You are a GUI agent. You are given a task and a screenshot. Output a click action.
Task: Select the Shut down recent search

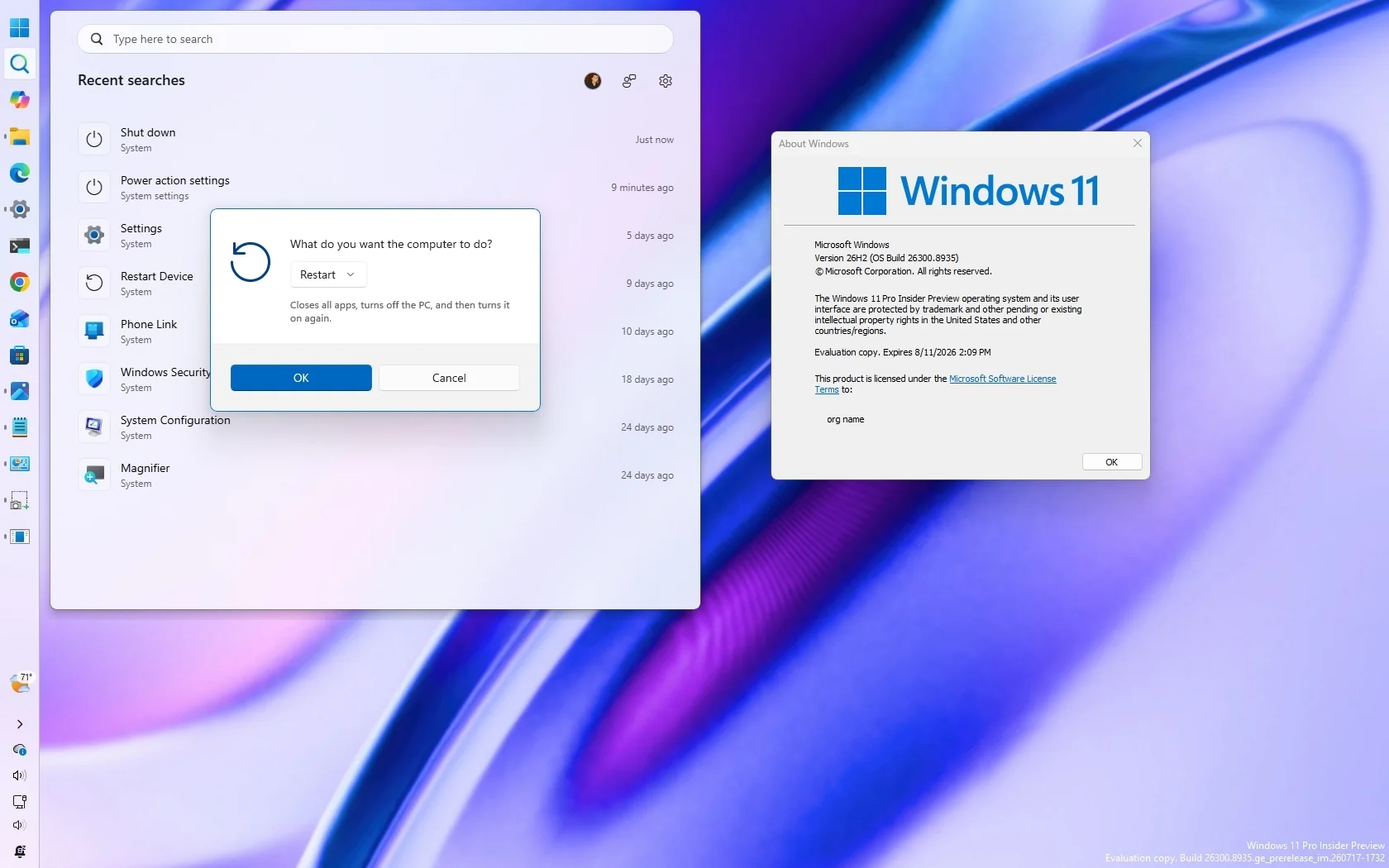pyautogui.click(x=375, y=140)
